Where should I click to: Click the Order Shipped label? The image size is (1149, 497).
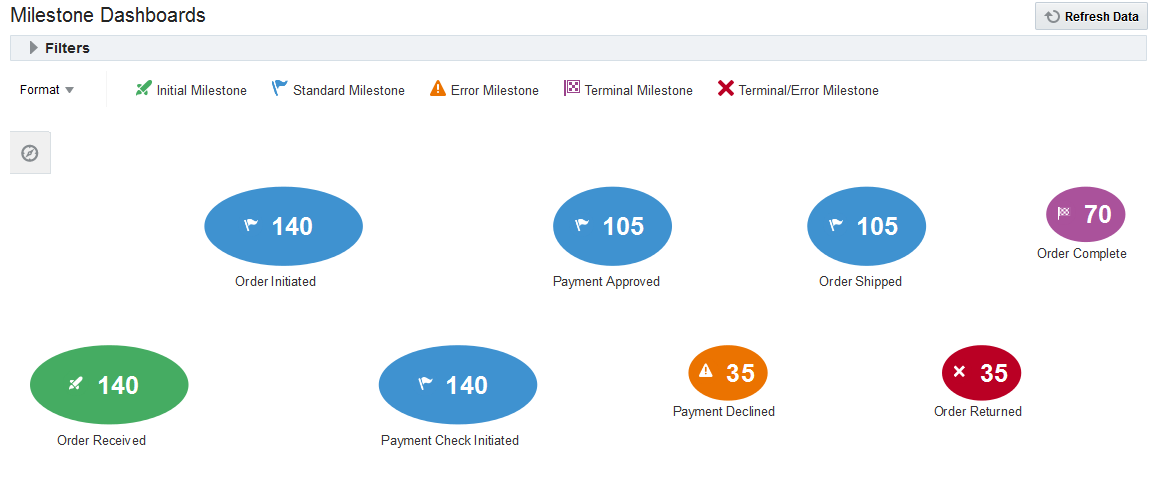pos(860,281)
